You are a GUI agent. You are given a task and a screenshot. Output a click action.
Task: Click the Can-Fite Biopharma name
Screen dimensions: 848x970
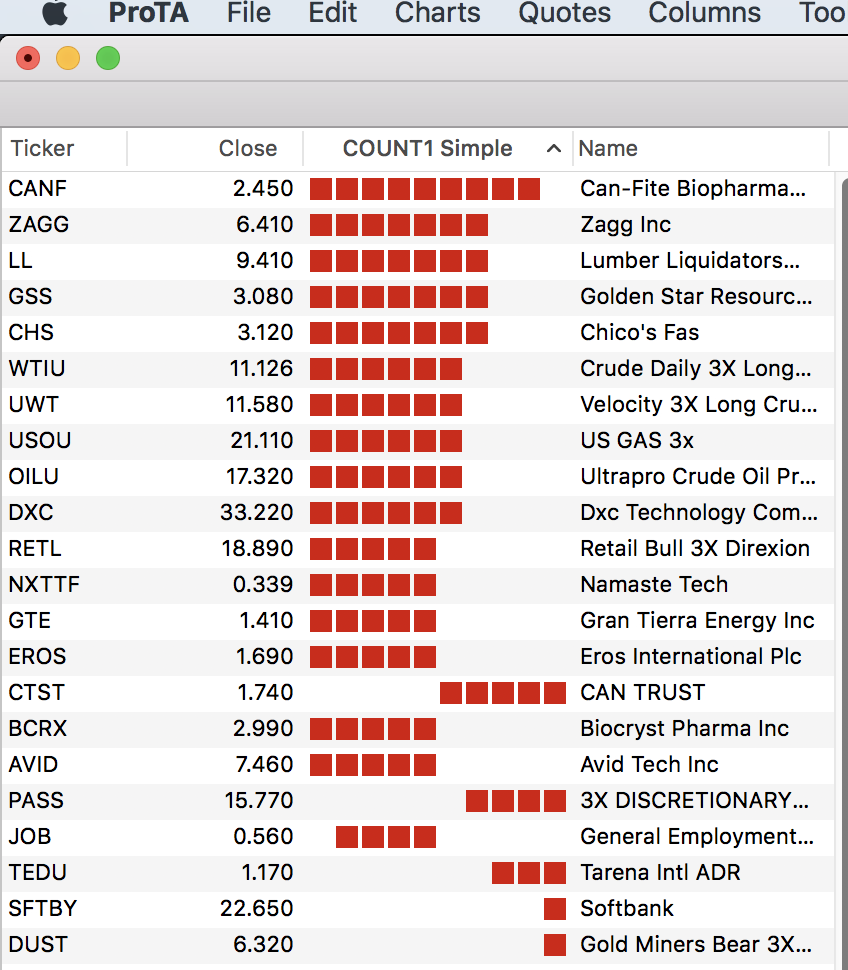(693, 189)
